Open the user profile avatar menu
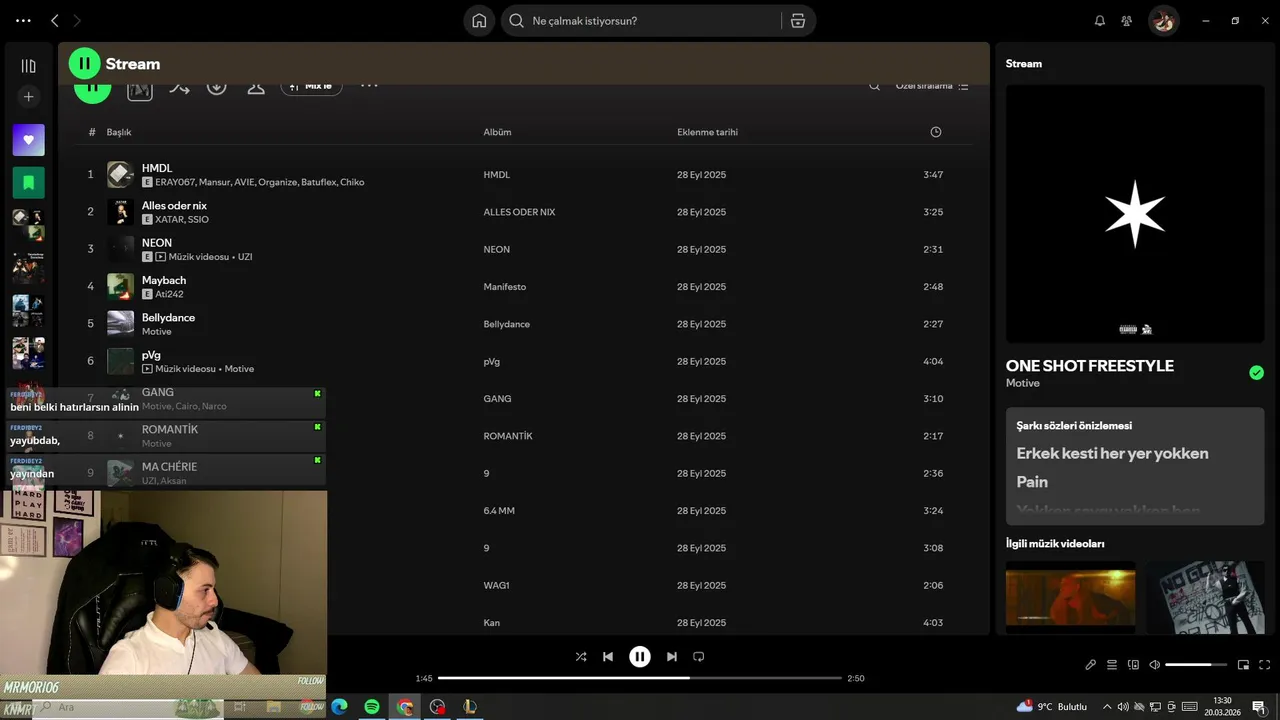1280x720 pixels. coord(1163,21)
